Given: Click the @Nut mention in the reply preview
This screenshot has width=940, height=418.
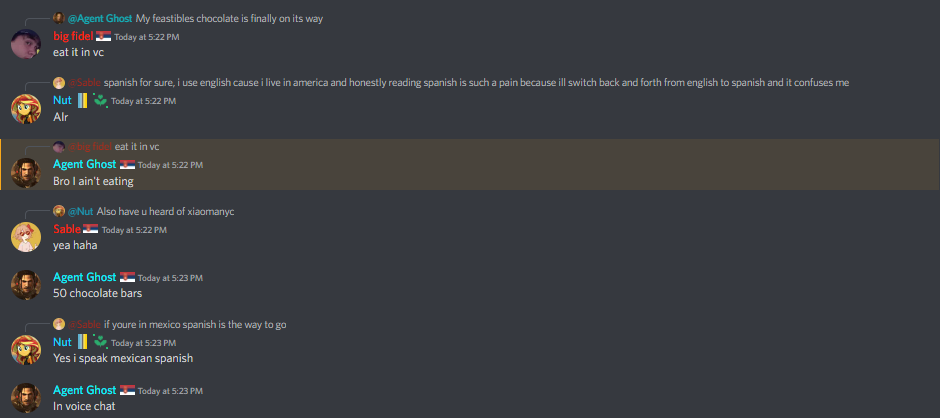Looking at the screenshot, I should tap(80, 211).
